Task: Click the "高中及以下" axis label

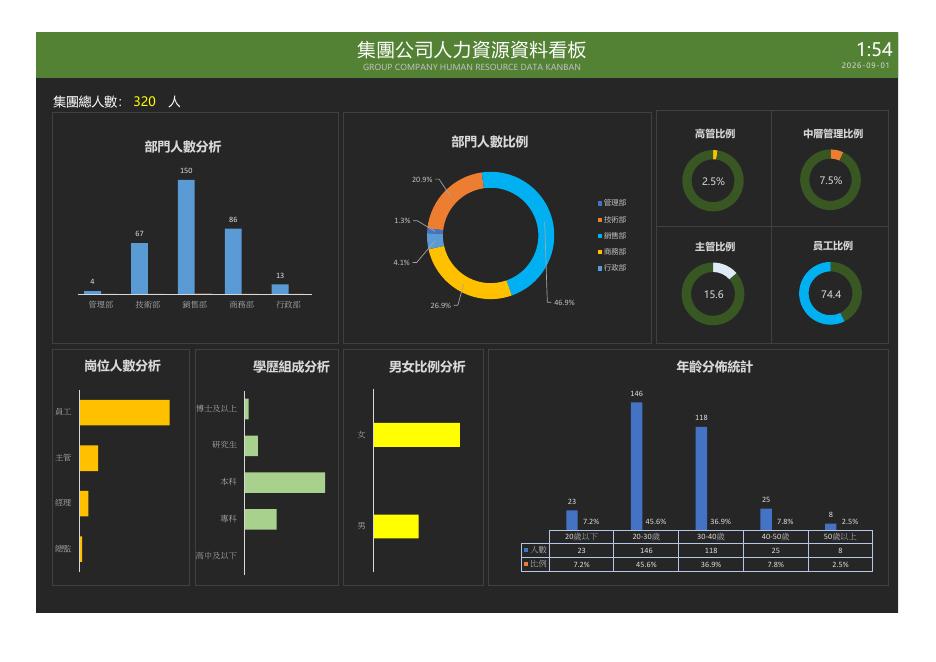Action: [x=216, y=556]
